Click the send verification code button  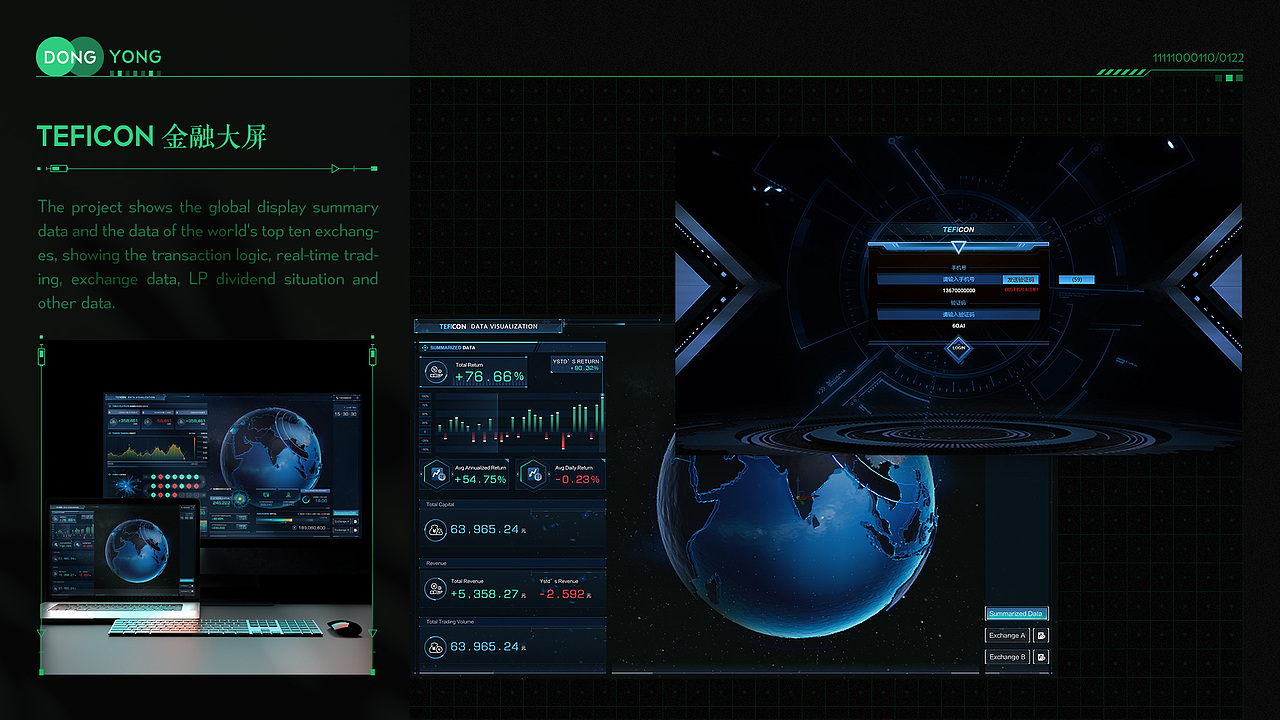click(1020, 279)
